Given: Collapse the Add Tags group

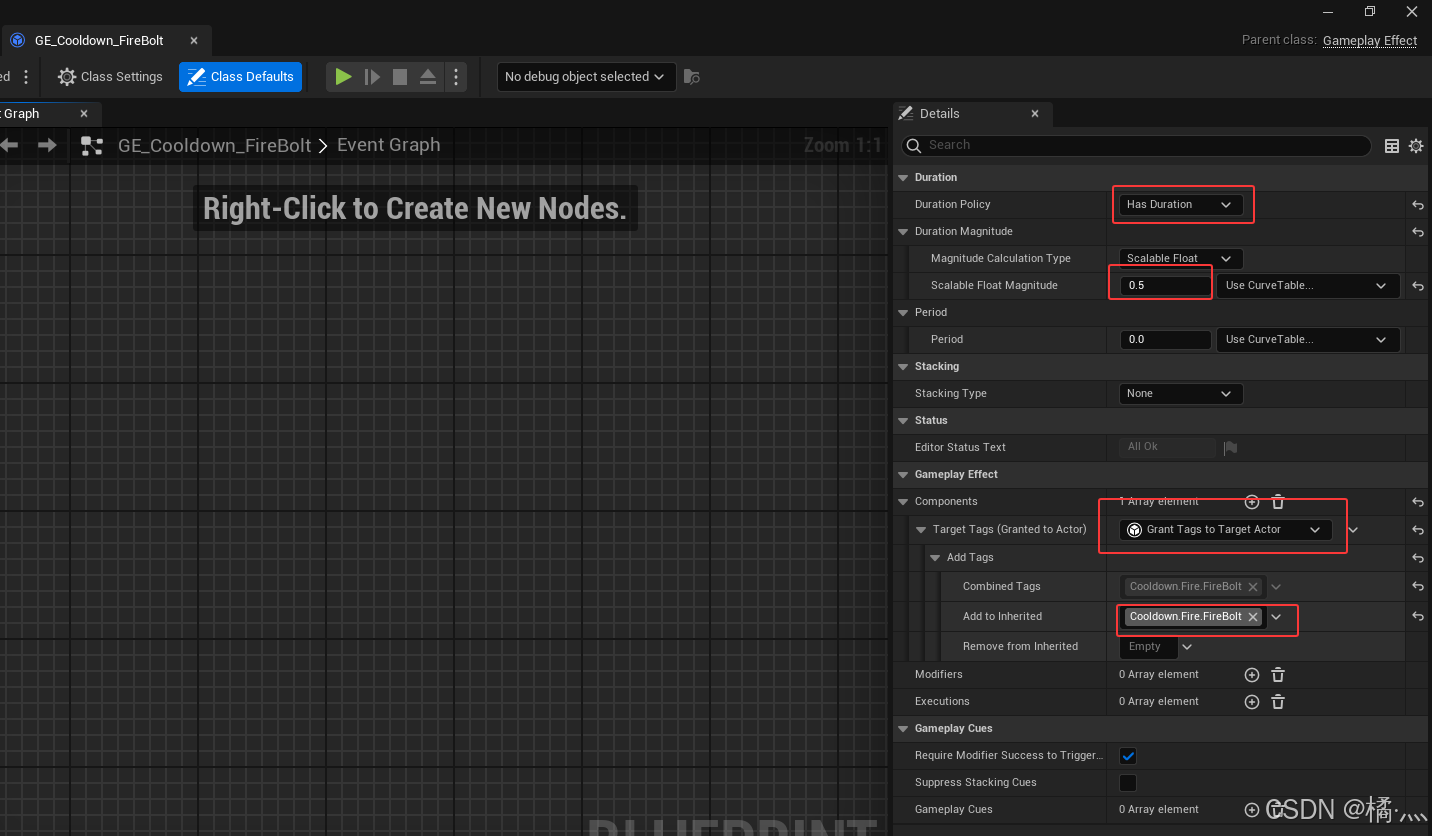Looking at the screenshot, I should [x=936, y=558].
